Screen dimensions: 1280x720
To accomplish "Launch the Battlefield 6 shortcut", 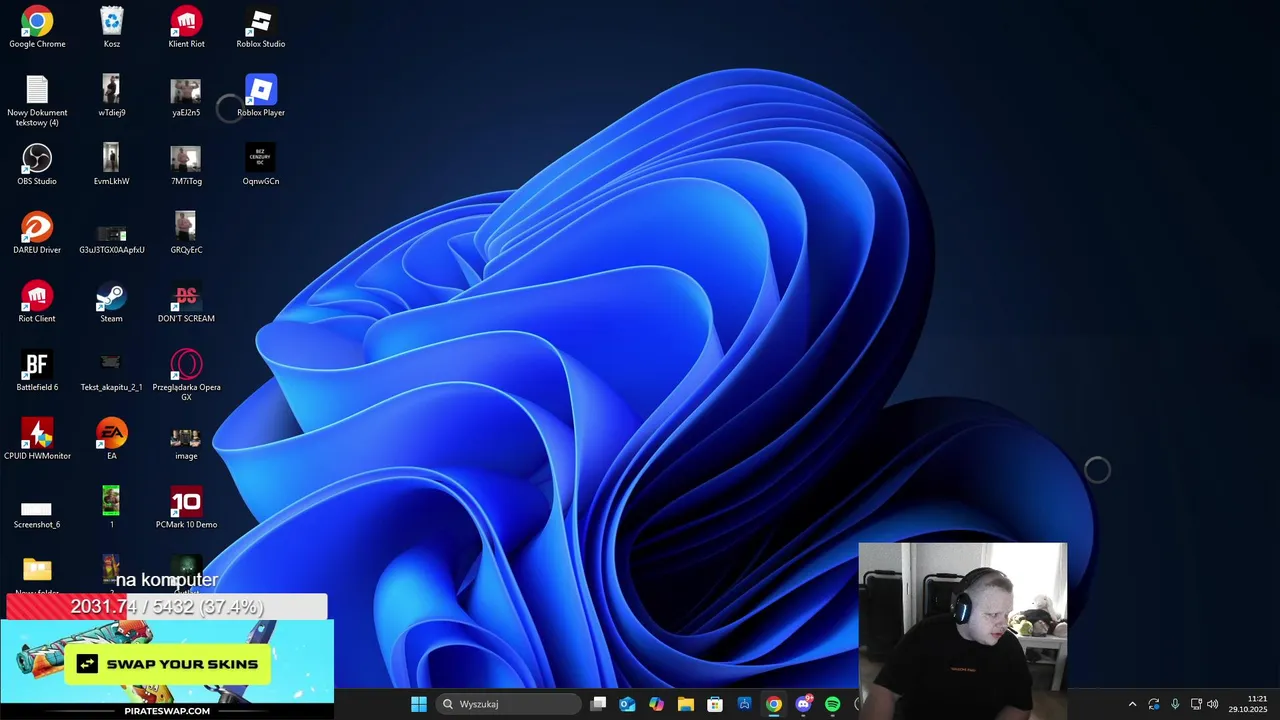I will pyautogui.click(x=37, y=371).
